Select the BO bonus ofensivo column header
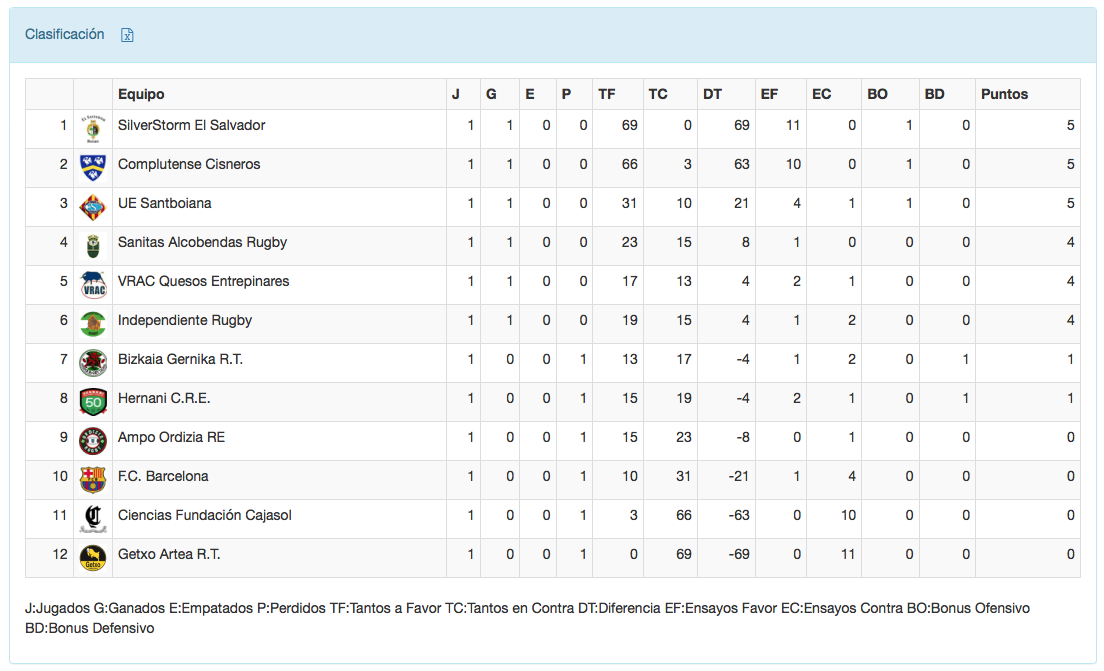 click(877, 94)
